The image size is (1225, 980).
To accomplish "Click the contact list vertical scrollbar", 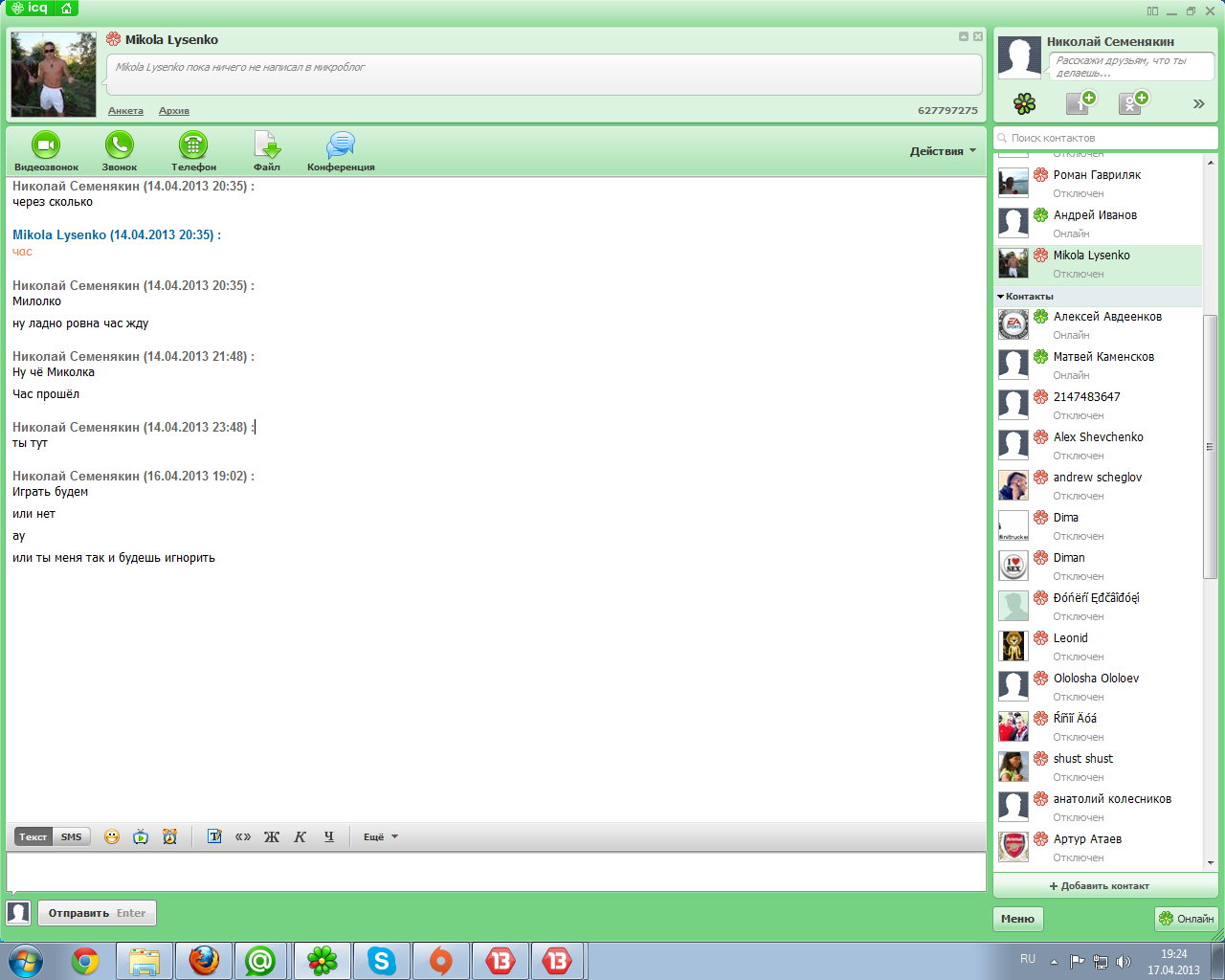I will pyautogui.click(x=1210, y=445).
